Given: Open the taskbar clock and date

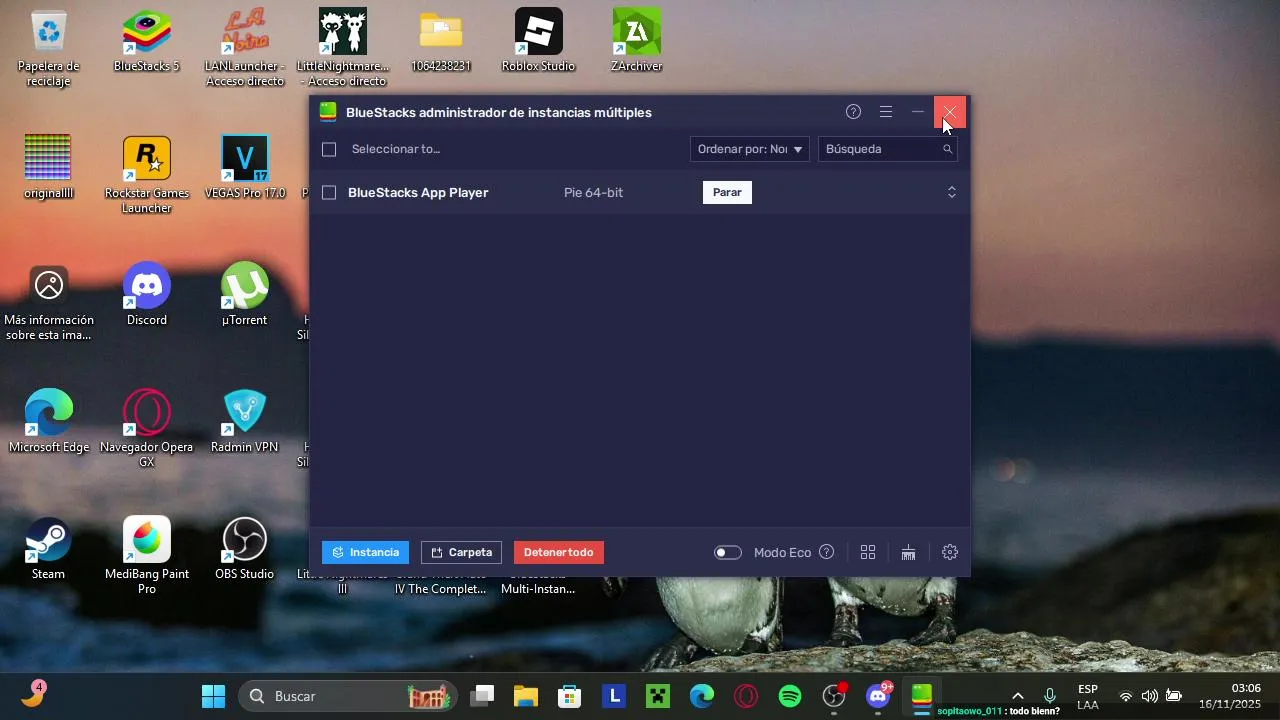Looking at the screenshot, I should coord(1230,696).
